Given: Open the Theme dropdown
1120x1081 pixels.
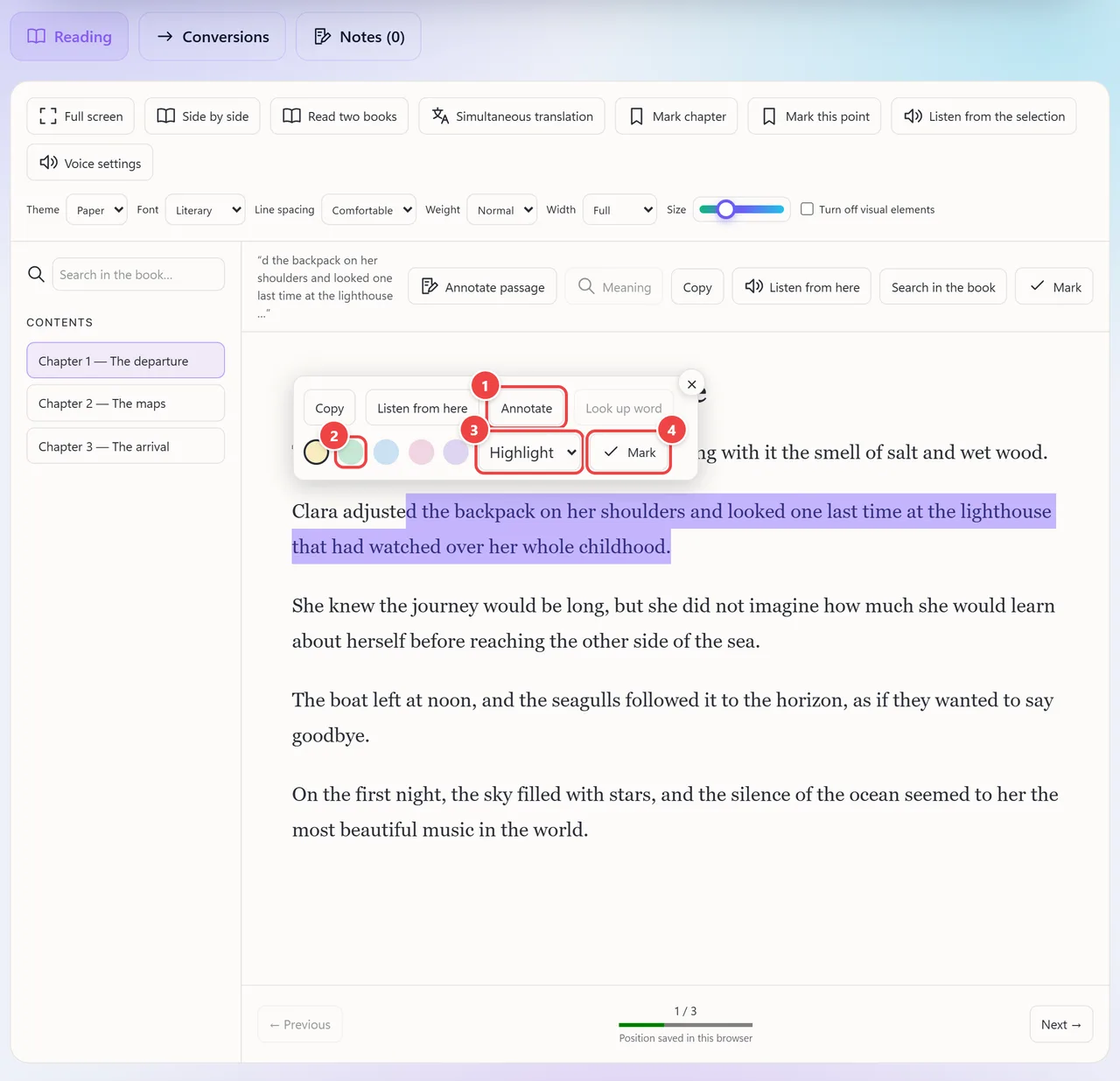Looking at the screenshot, I should click(97, 210).
